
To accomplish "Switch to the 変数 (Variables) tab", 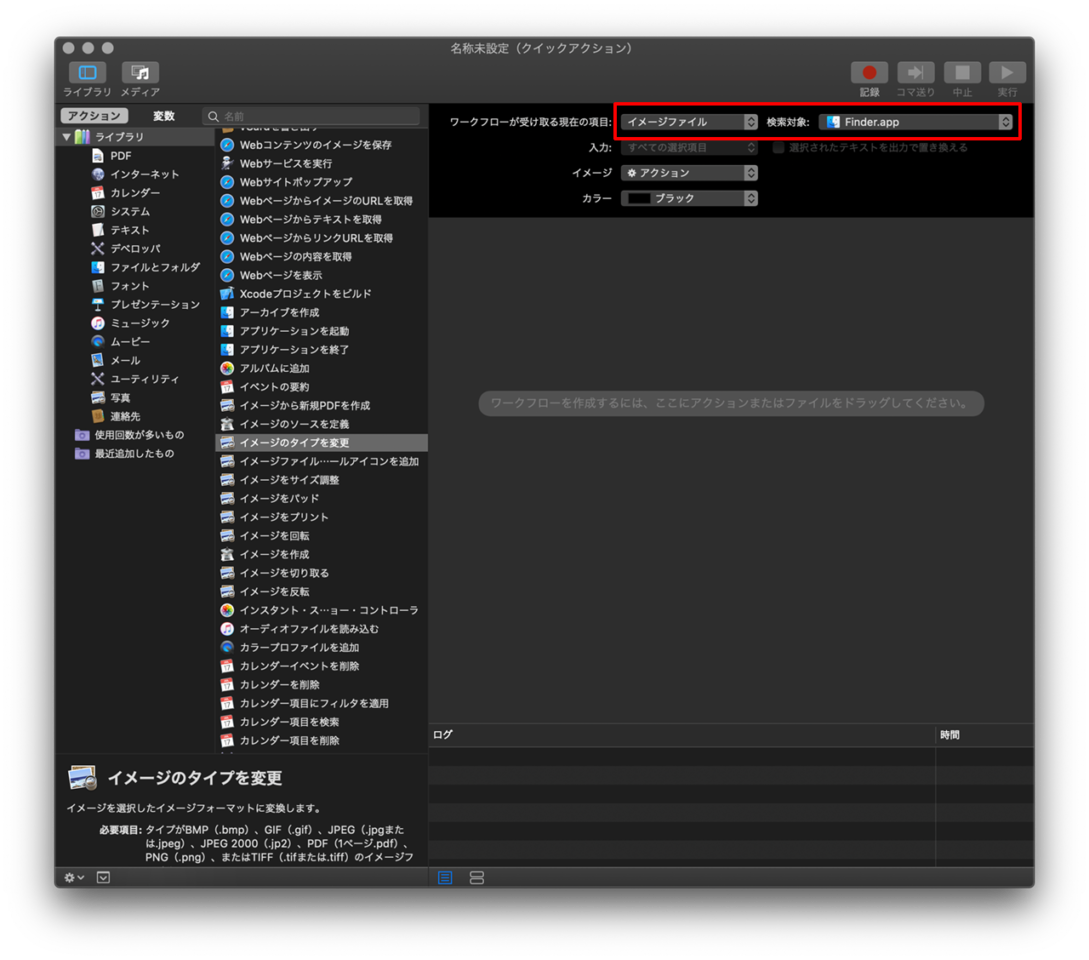I will pyautogui.click(x=164, y=116).
